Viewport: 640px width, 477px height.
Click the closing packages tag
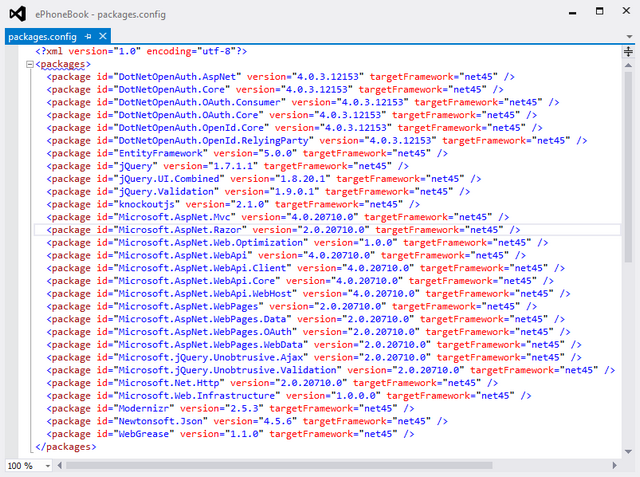pos(66,446)
